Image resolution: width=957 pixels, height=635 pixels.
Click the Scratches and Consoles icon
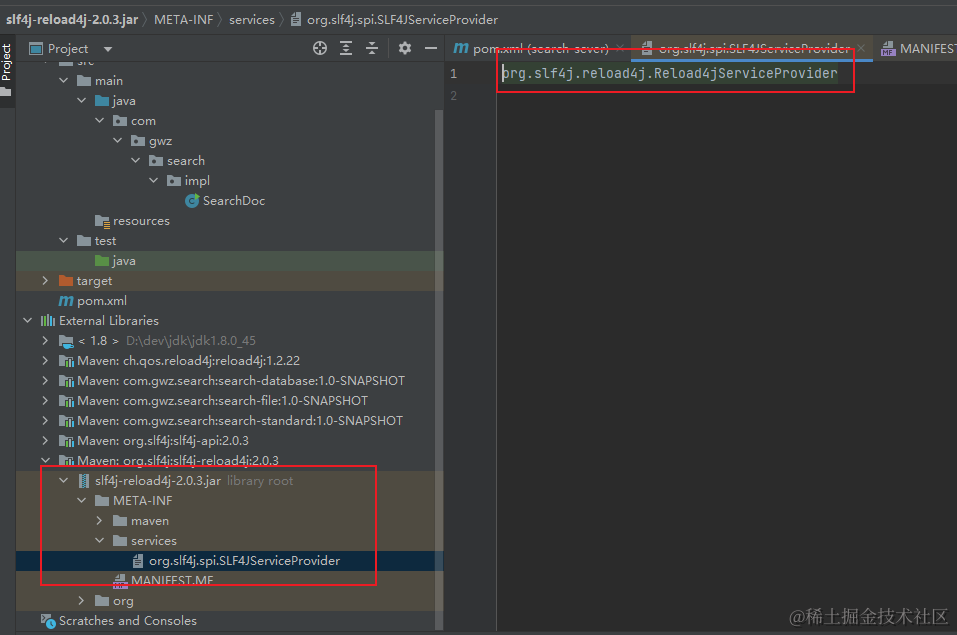[x=48, y=621]
